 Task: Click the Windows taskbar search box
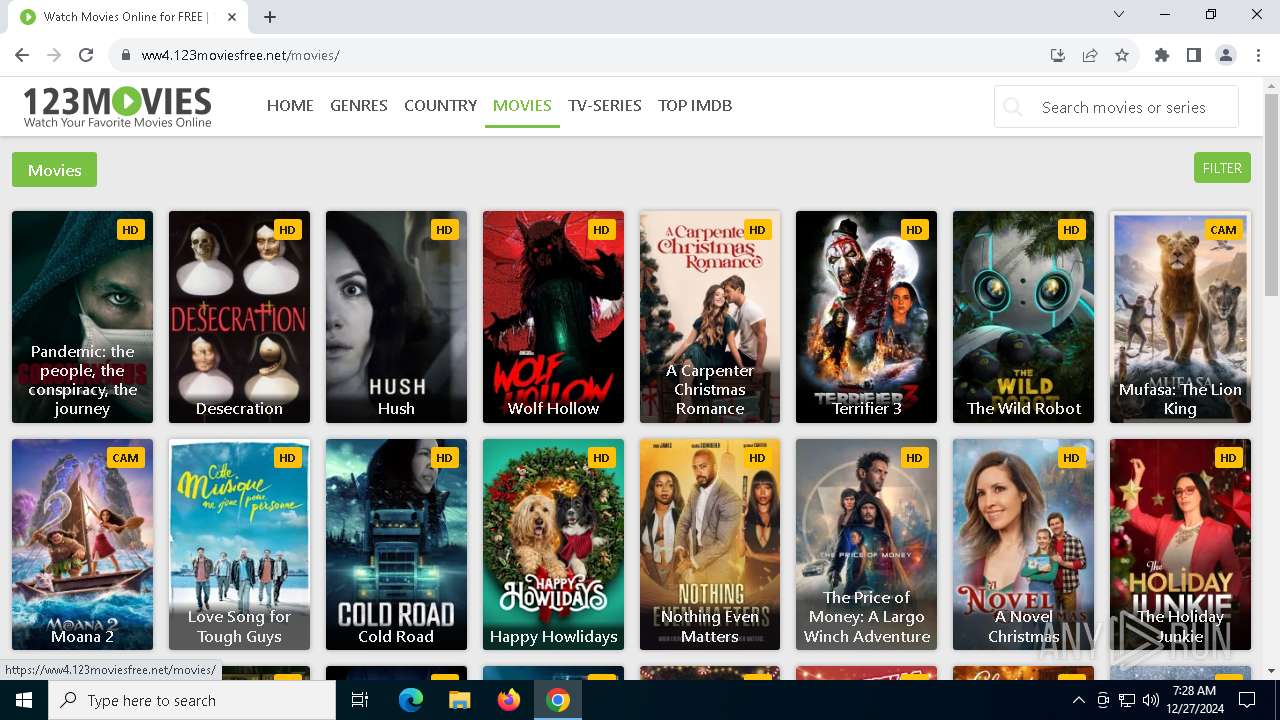191,700
